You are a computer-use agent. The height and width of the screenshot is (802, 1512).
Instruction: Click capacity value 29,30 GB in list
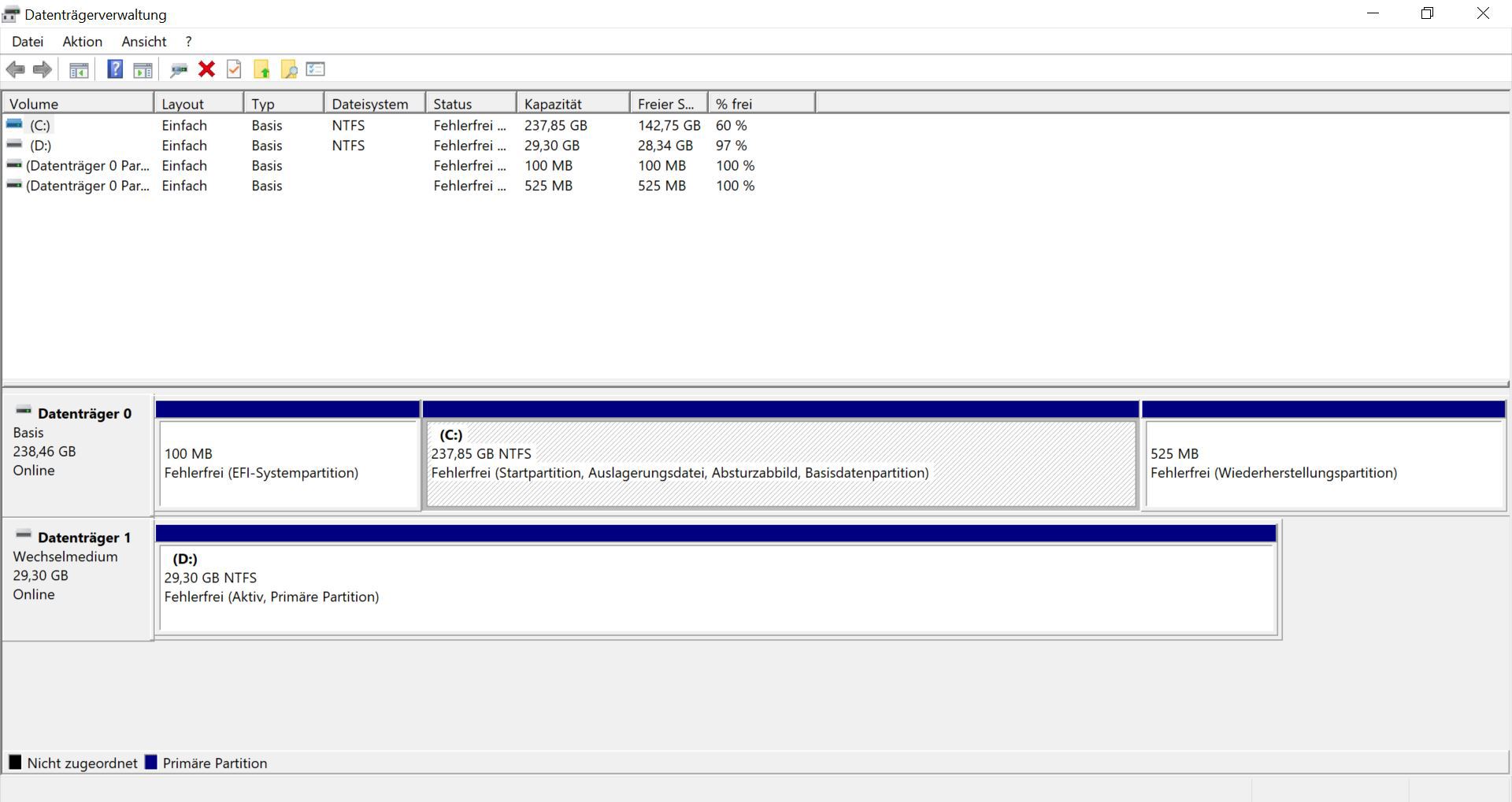552,146
